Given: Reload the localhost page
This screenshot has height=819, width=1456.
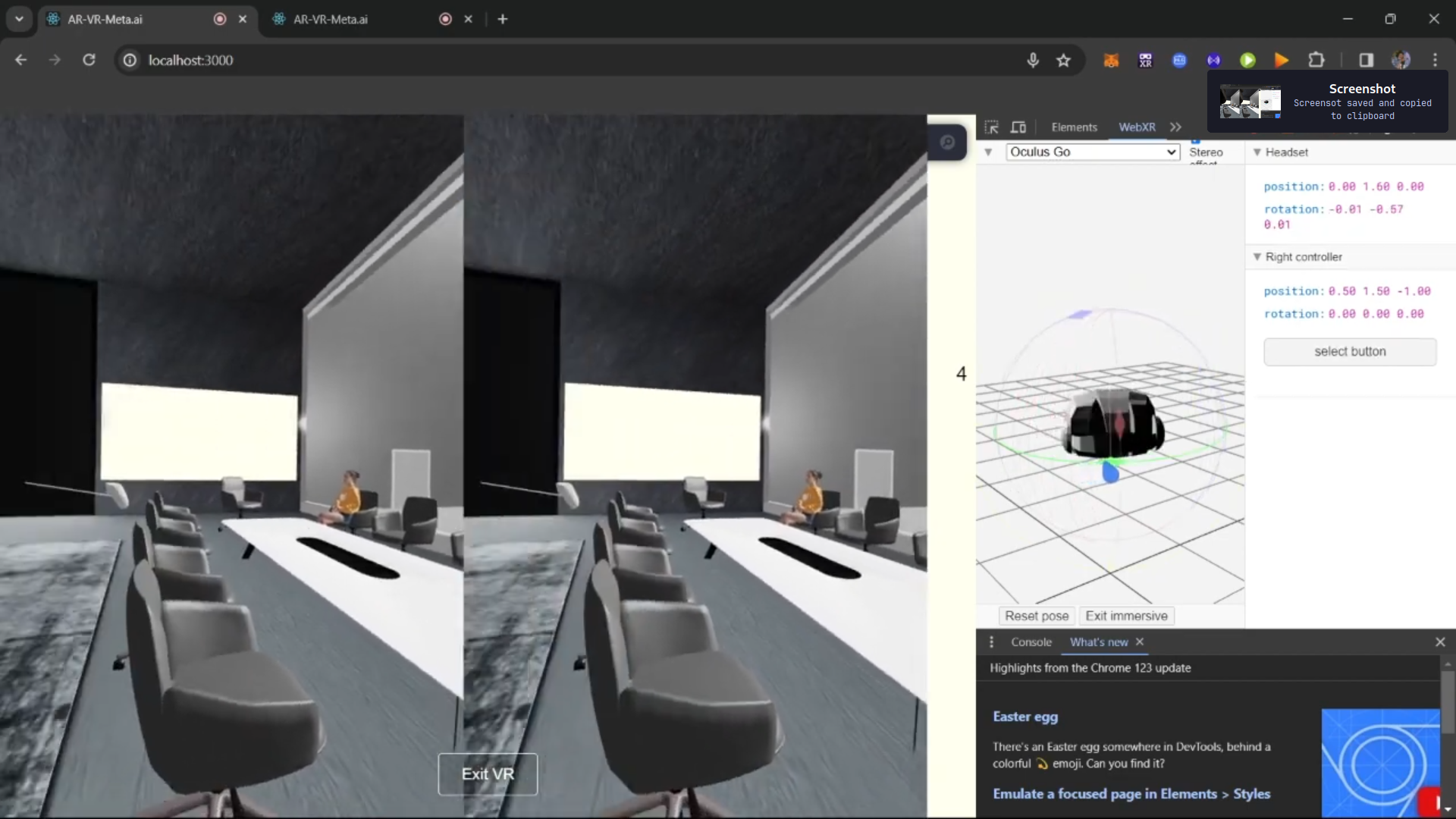Looking at the screenshot, I should pyautogui.click(x=89, y=60).
